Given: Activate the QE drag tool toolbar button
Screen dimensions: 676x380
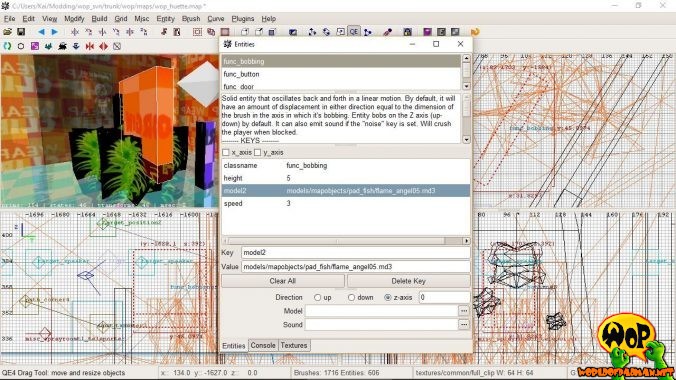Looking at the screenshot, I should [x=354, y=32].
